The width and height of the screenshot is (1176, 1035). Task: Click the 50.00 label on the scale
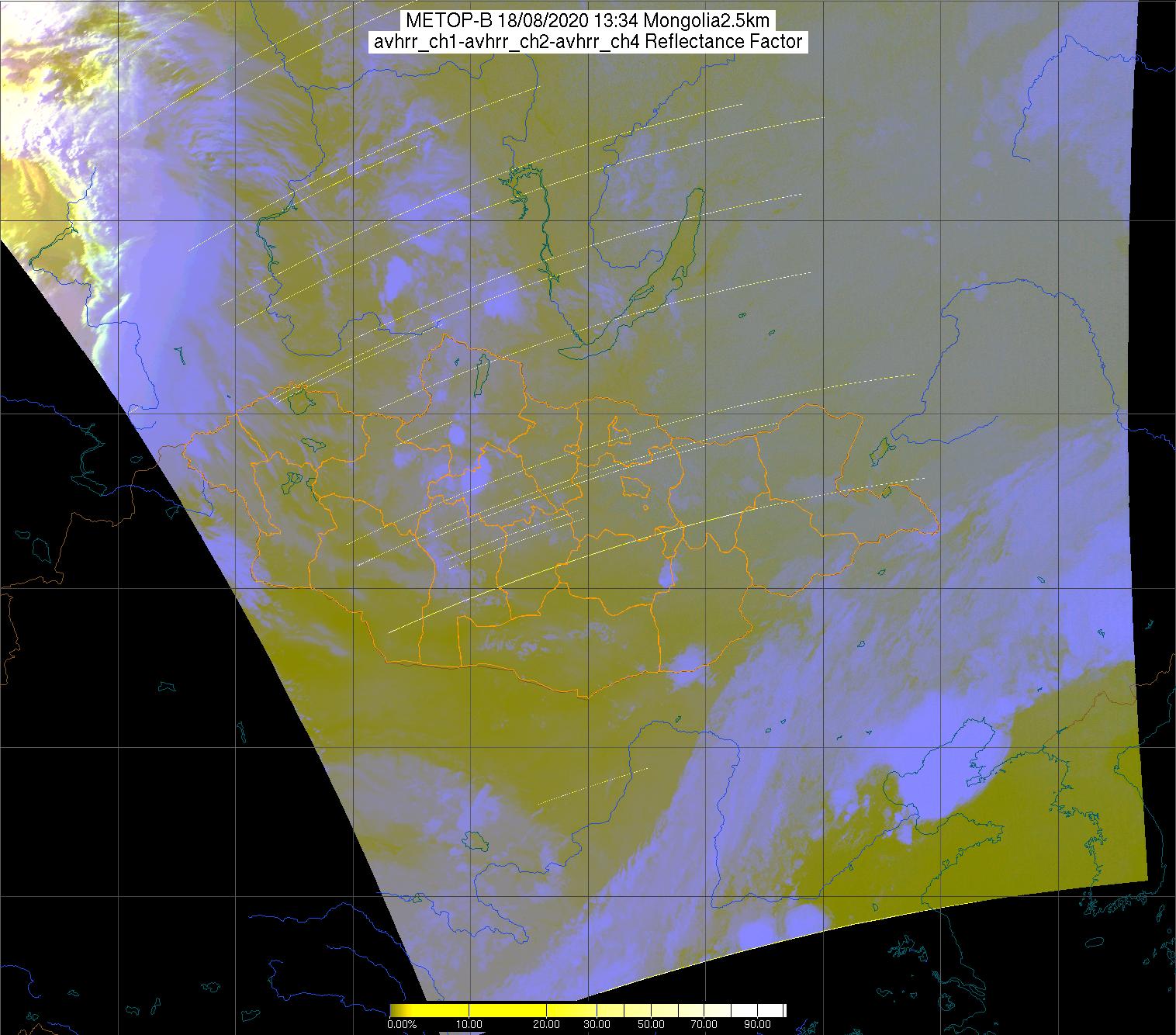point(652,1025)
